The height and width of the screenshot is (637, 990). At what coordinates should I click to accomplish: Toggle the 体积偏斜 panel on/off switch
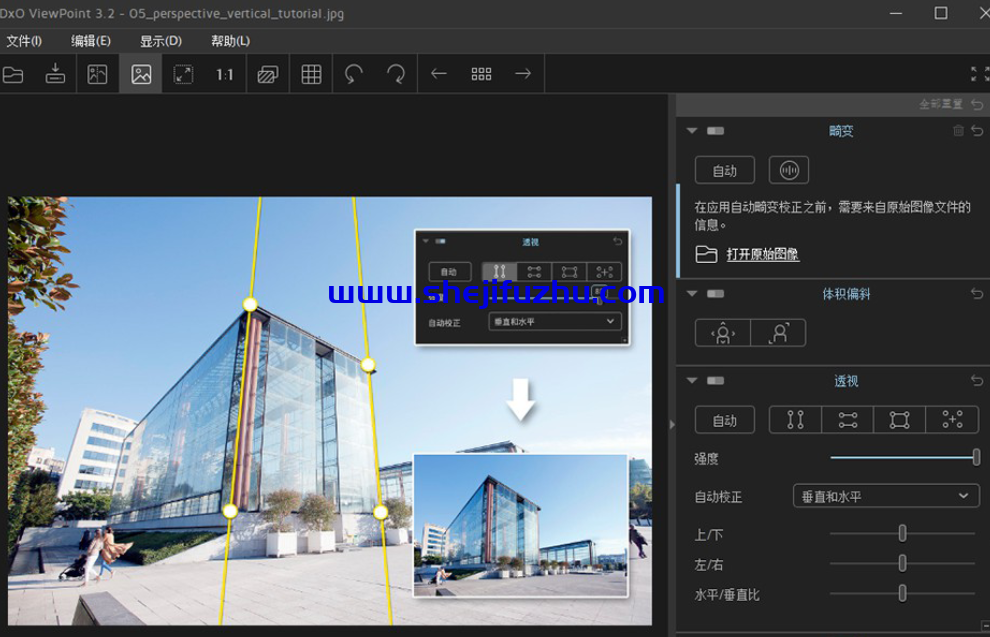(715, 294)
